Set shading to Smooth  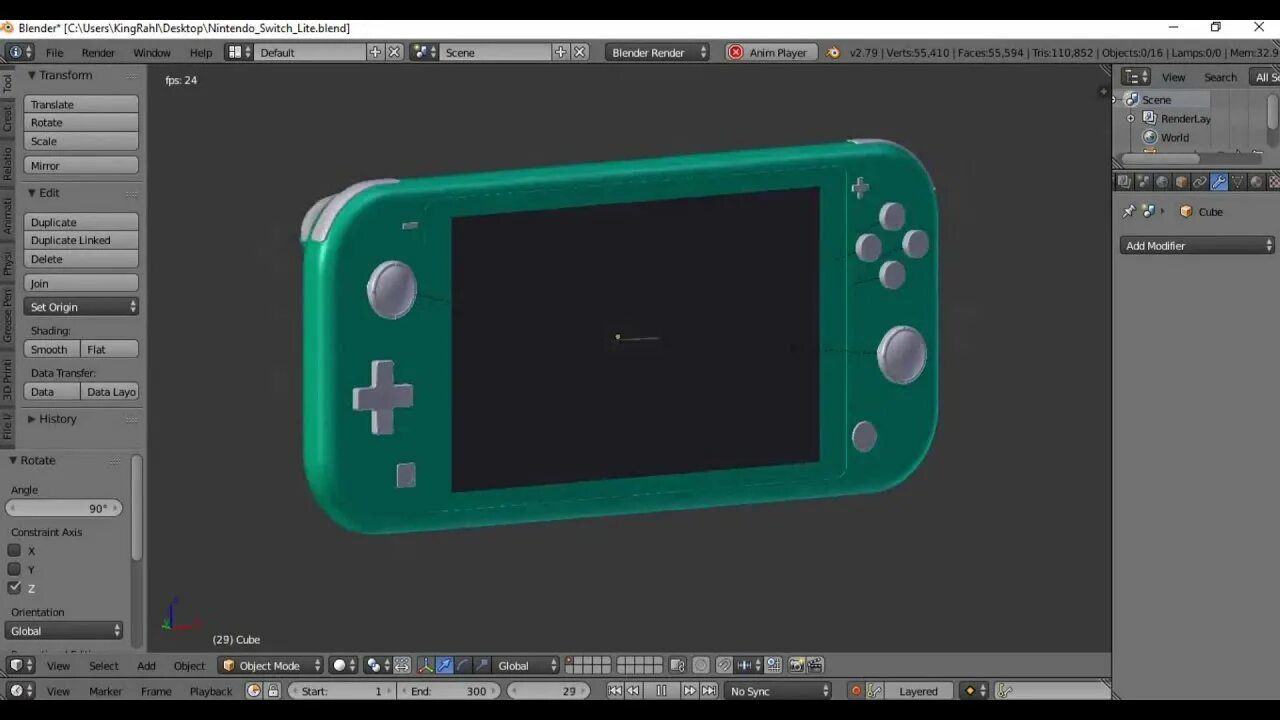point(52,349)
